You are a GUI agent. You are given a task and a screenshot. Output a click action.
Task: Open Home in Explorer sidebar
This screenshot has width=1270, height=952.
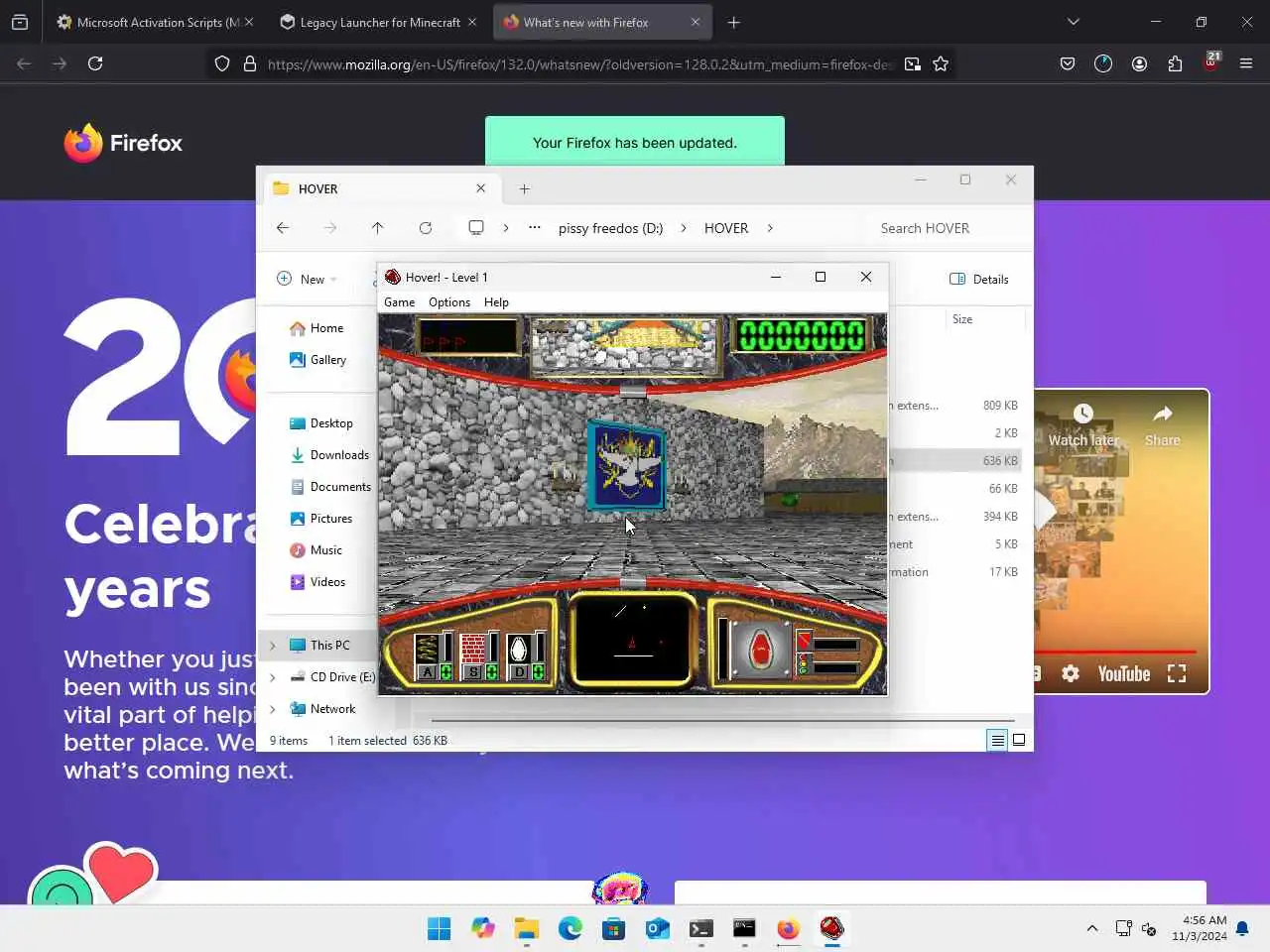pyautogui.click(x=317, y=328)
